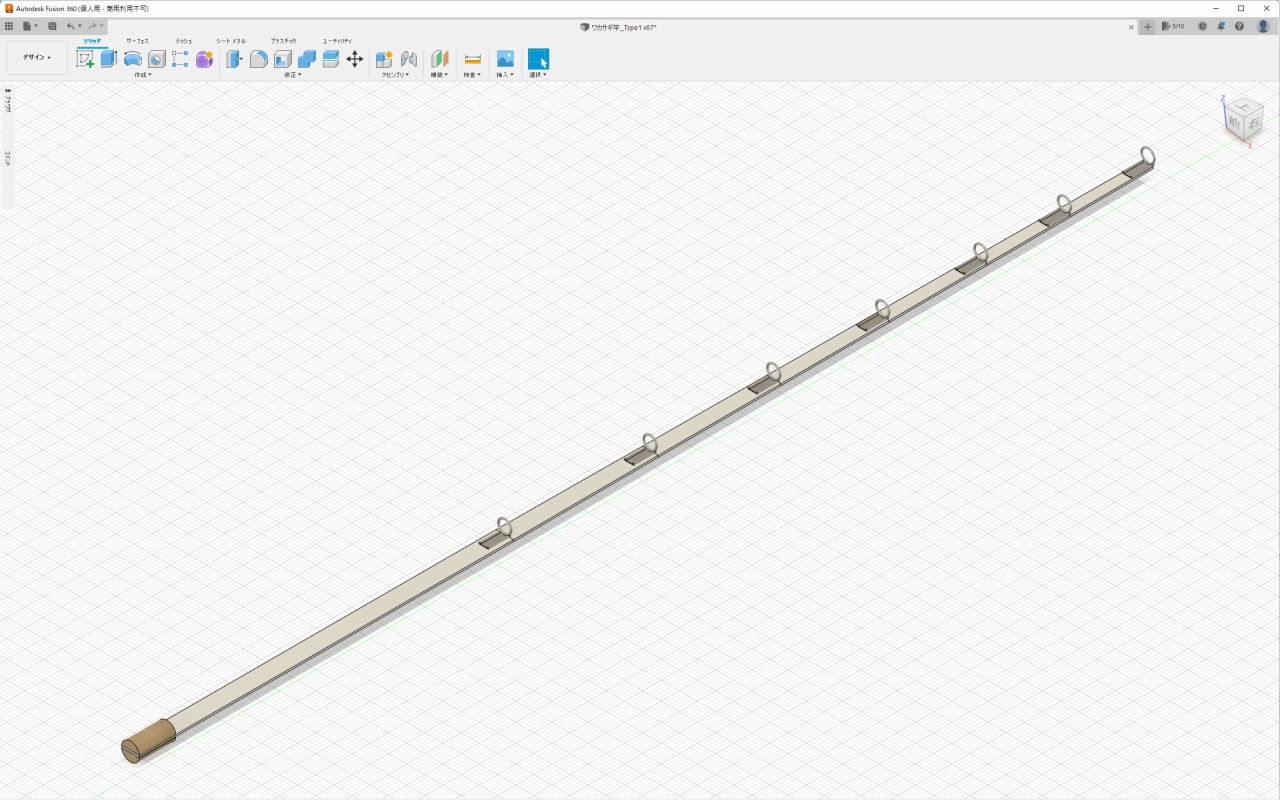Switch to the シート メタル tab
Image resolution: width=1280 pixels, height=800 pixels.
[x=231, y=41]
